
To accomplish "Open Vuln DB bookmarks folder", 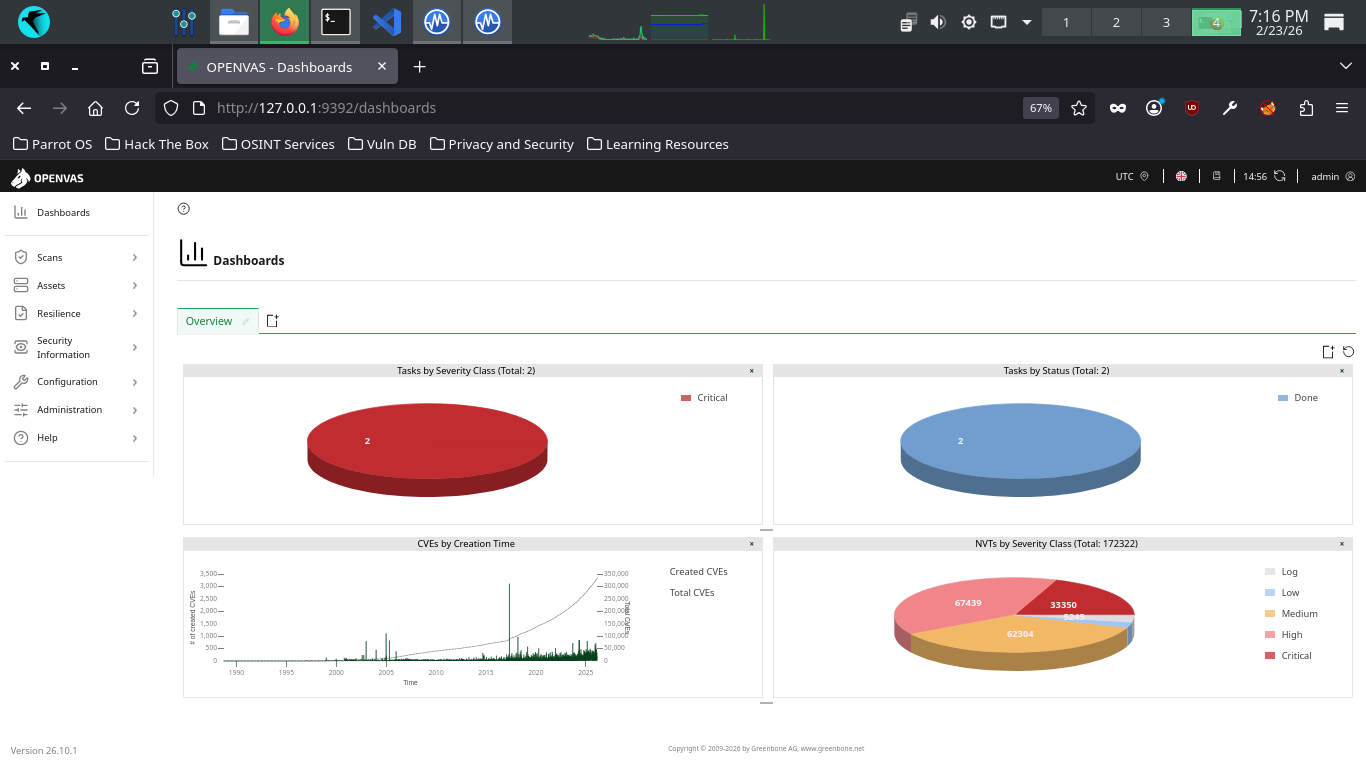I will pyautogui.click(x=382, y=144).
